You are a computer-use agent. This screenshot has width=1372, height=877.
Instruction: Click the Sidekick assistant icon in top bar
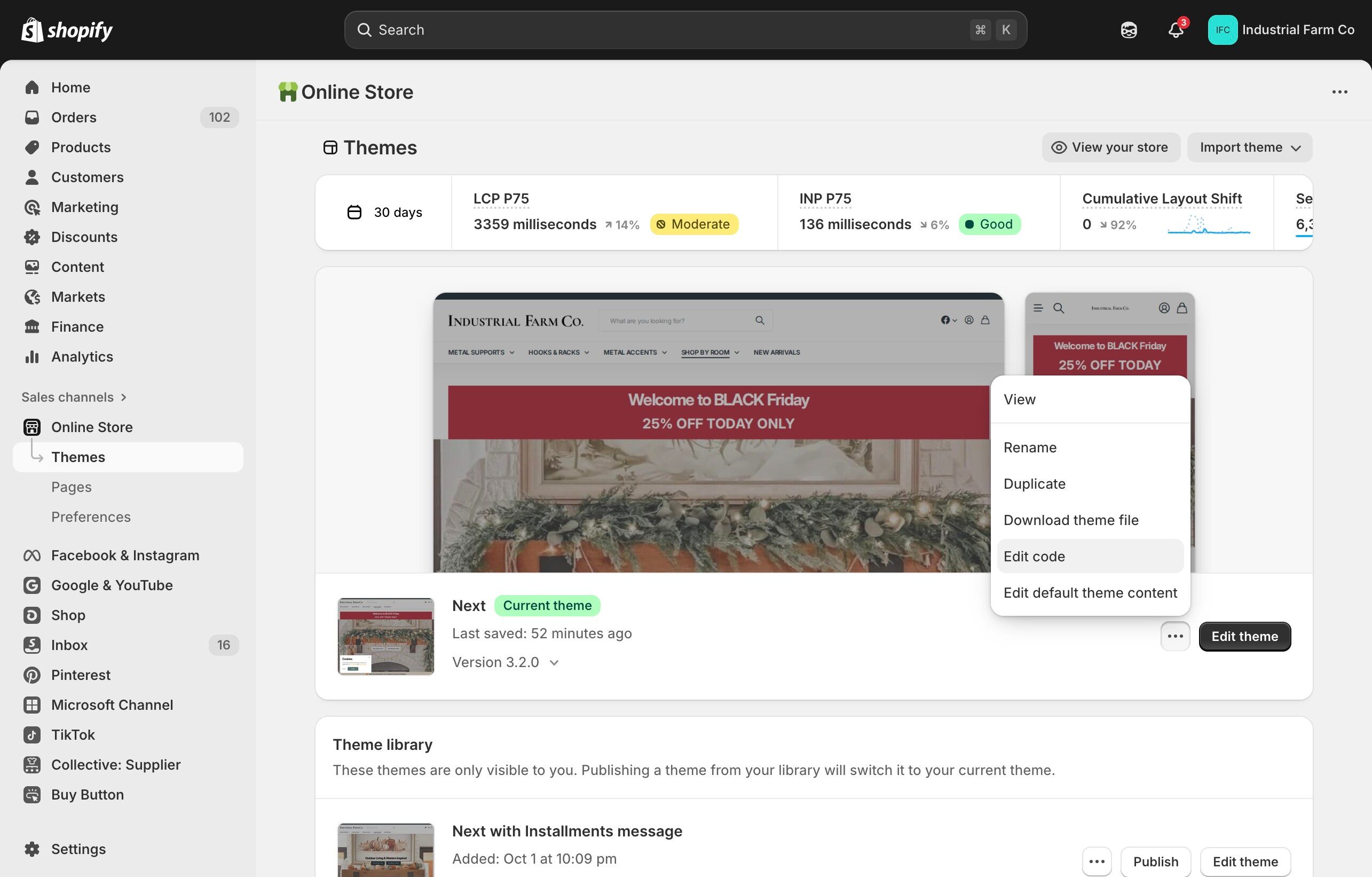pyautogui.click(x=1128, y=30)
